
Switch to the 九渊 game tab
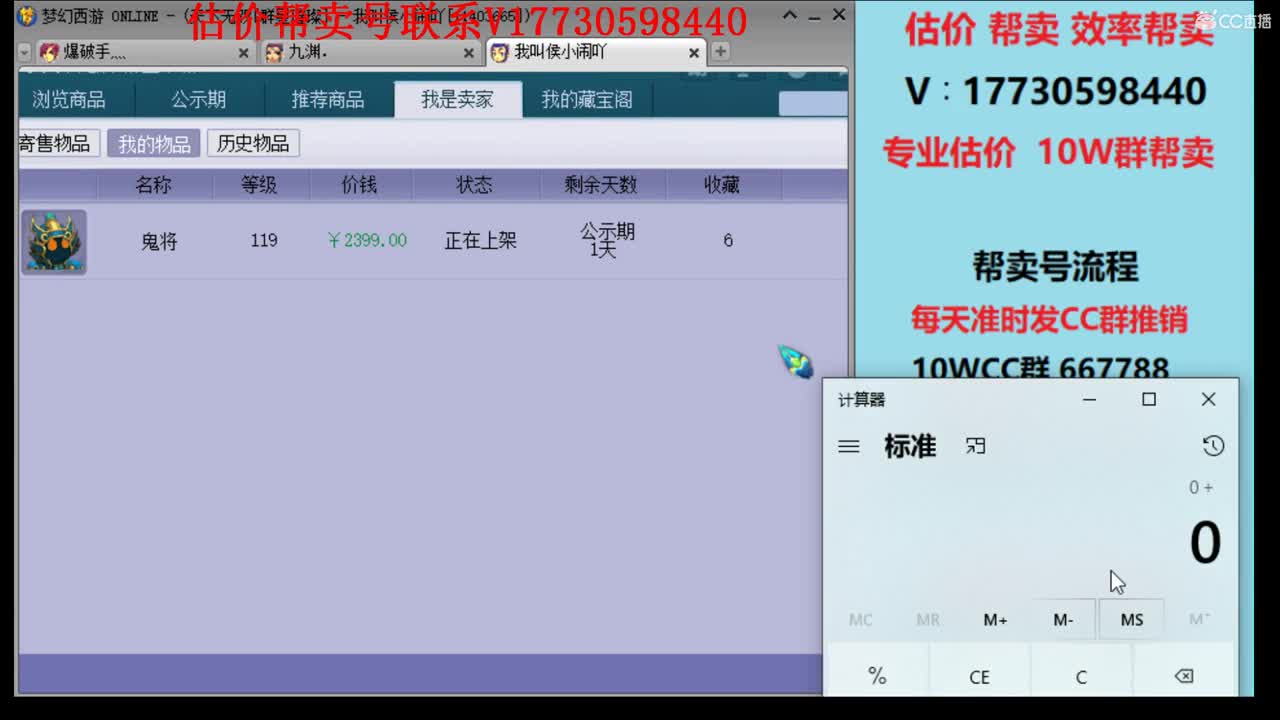pos(370,52)
